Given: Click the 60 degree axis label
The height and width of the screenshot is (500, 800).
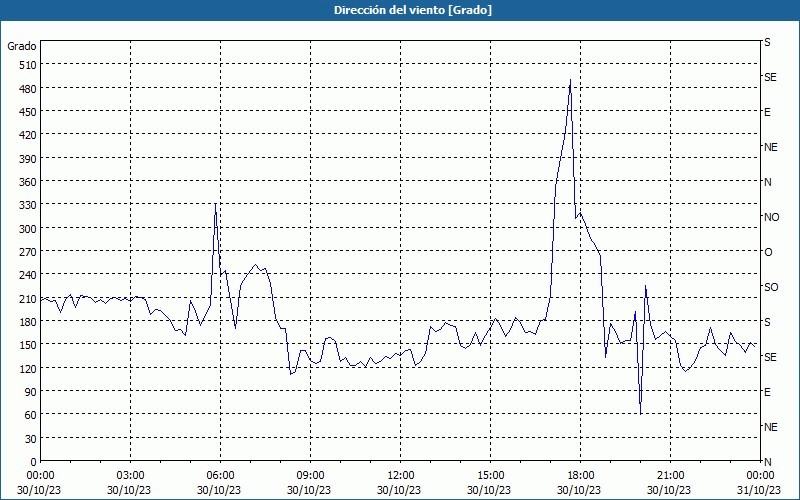Looking at the screenshot, I should click(x=31, y=415).
